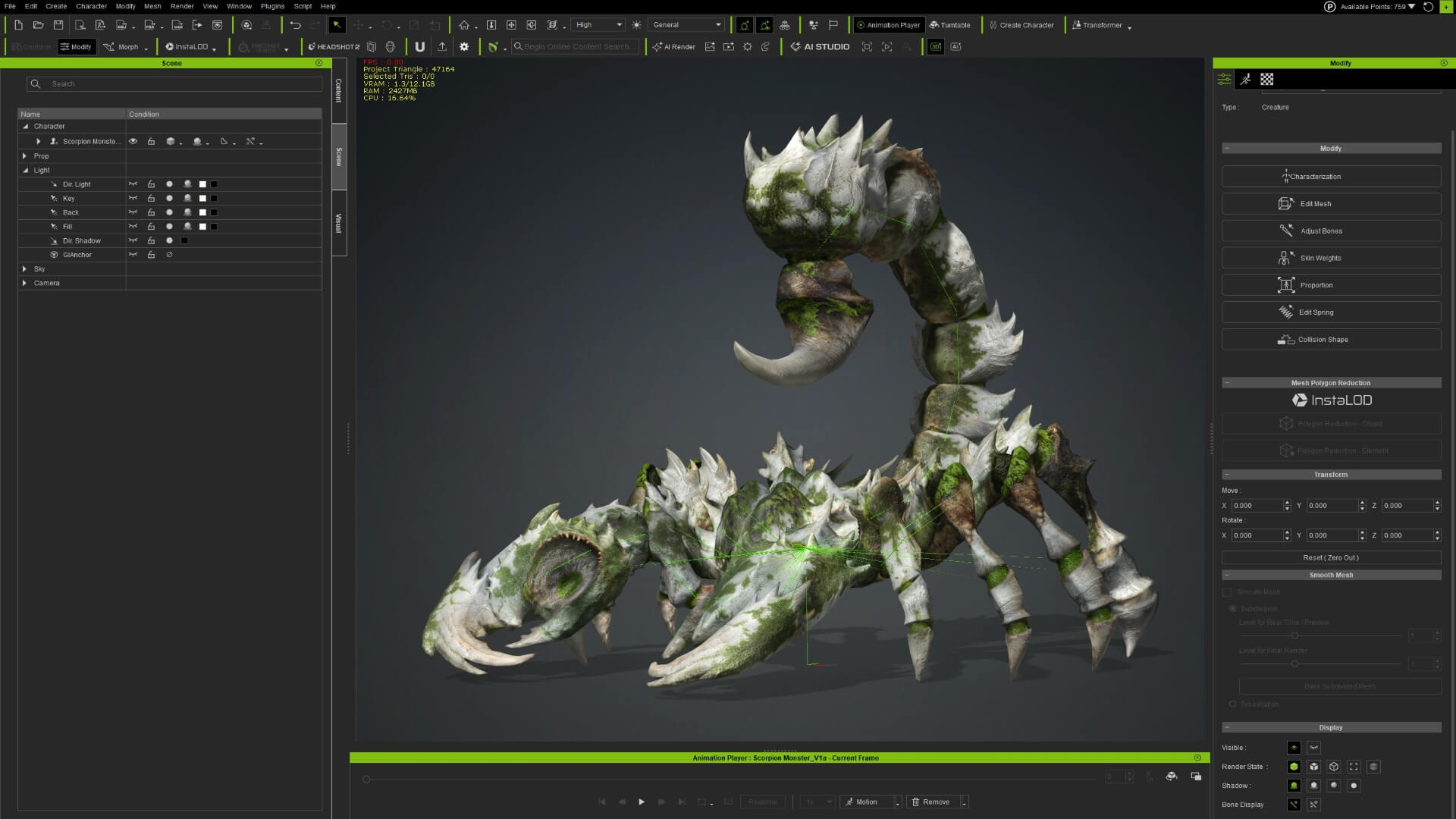Viewport: 1456px width, 819px height.
Task: Open project with the folder icon
Action: pos(38,25)
